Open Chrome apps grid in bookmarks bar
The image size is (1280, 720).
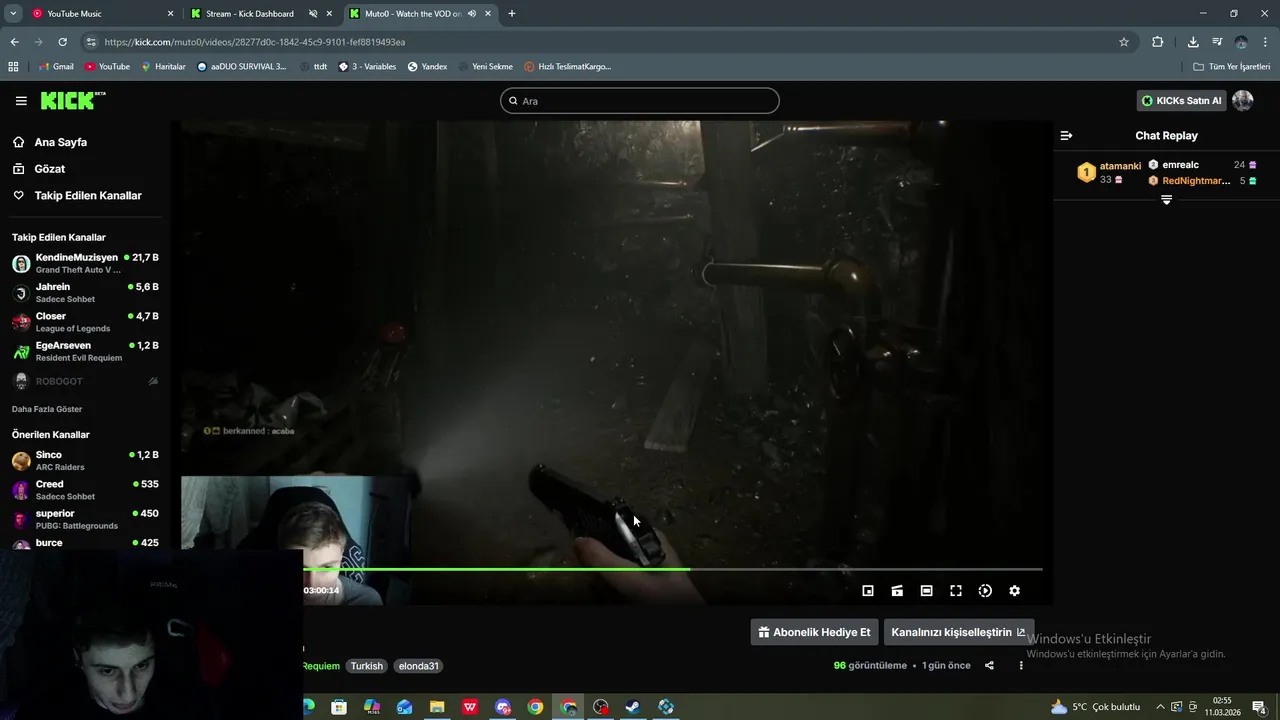point(13,67)
